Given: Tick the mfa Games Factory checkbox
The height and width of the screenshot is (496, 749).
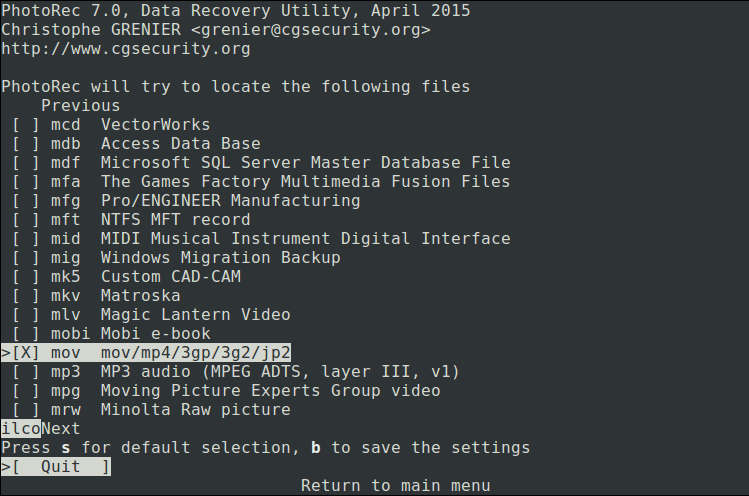Looking at the screenshot, I should (26, 182).
